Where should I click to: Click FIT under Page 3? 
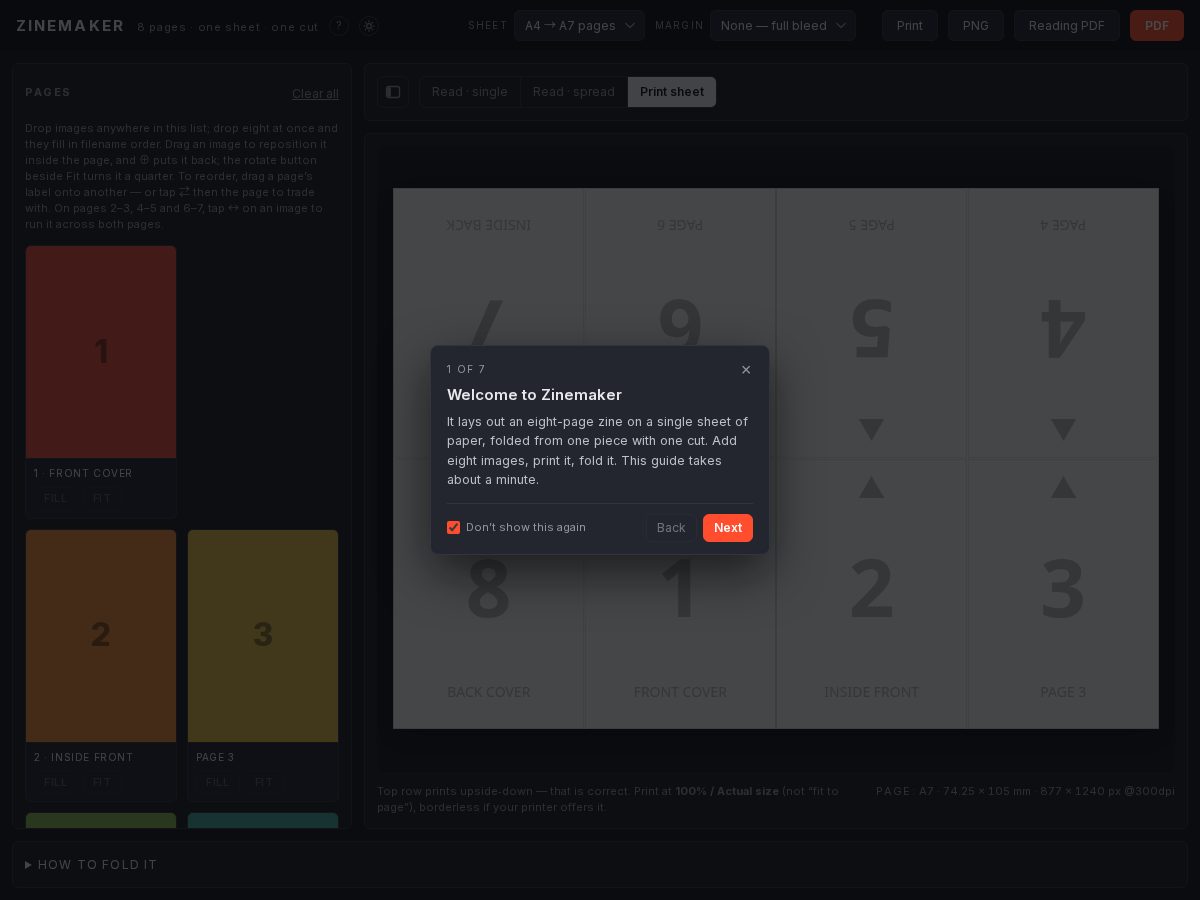[x=264, y=782]
